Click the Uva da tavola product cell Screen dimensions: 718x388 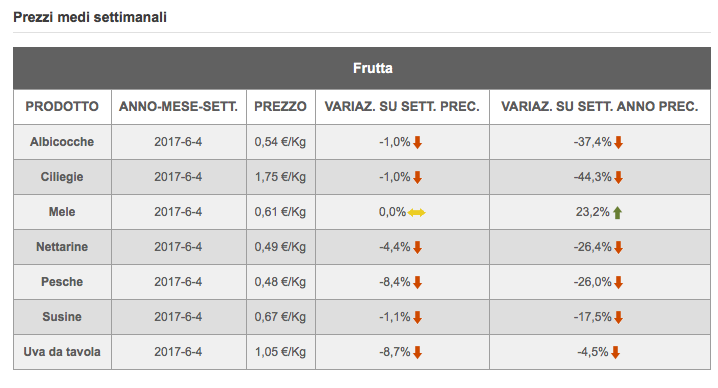point(62,352)
